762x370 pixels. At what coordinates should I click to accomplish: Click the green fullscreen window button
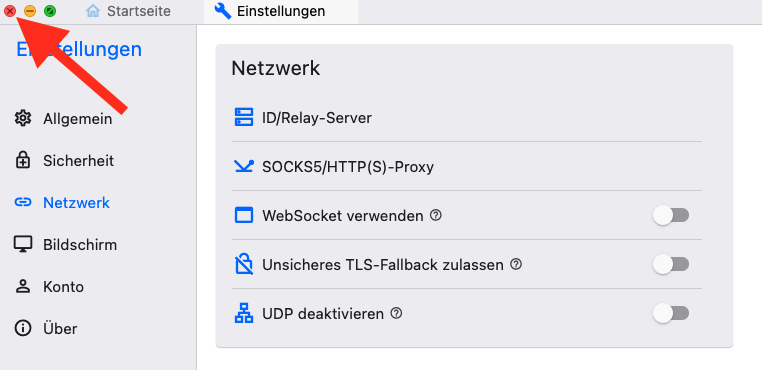[x=50, y=11]
